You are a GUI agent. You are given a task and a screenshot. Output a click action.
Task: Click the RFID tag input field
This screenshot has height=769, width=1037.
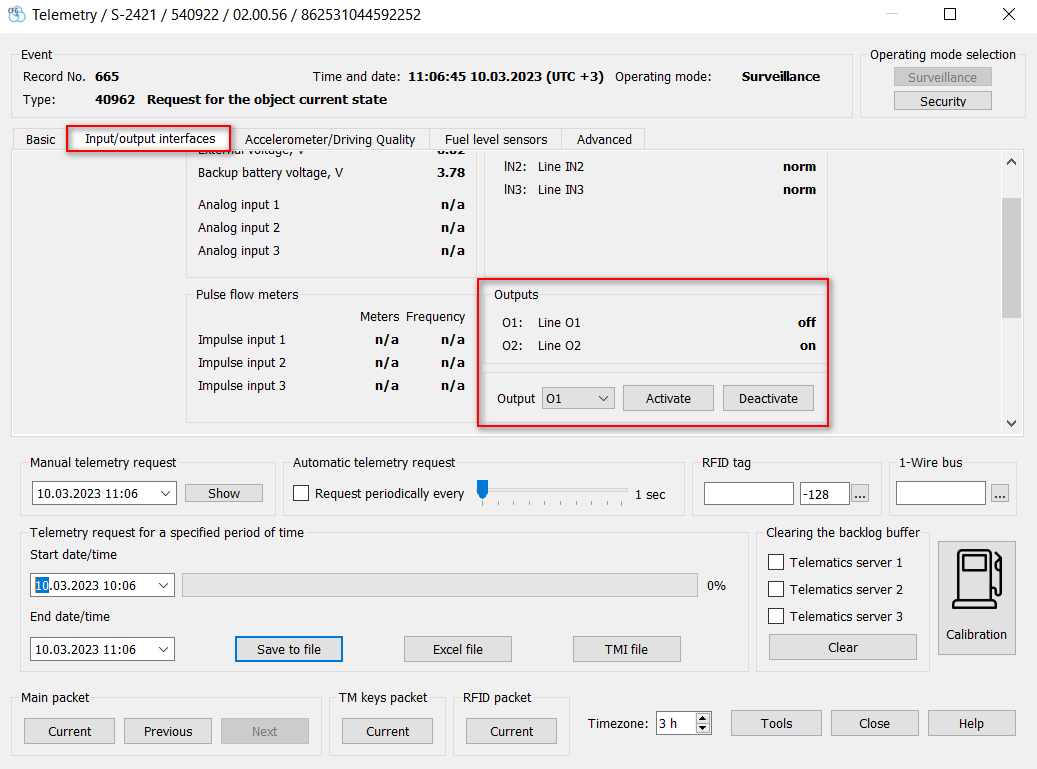[x=748, y=494]
